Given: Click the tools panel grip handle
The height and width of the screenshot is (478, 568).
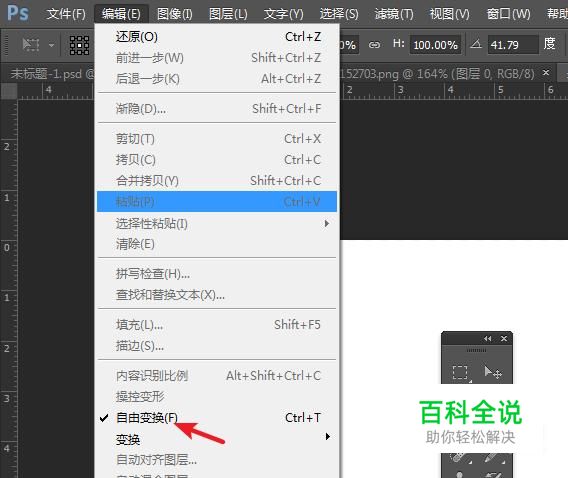Looking at the screenshot, I should [x=476, y=351].
